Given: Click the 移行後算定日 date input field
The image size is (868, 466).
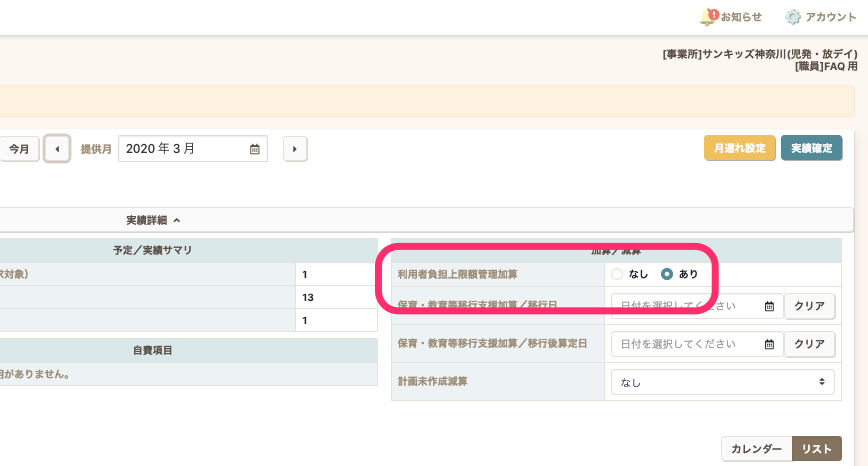Looking at the screenshot, I should click(688, 344).
